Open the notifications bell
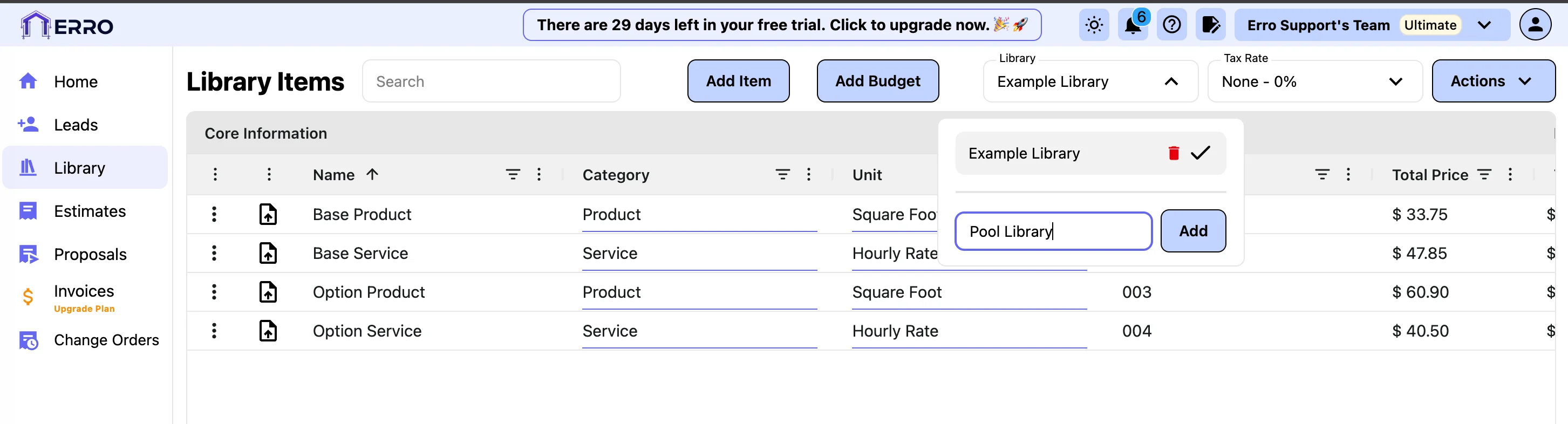1568x424 pixels. click(x=1132, y=25)
